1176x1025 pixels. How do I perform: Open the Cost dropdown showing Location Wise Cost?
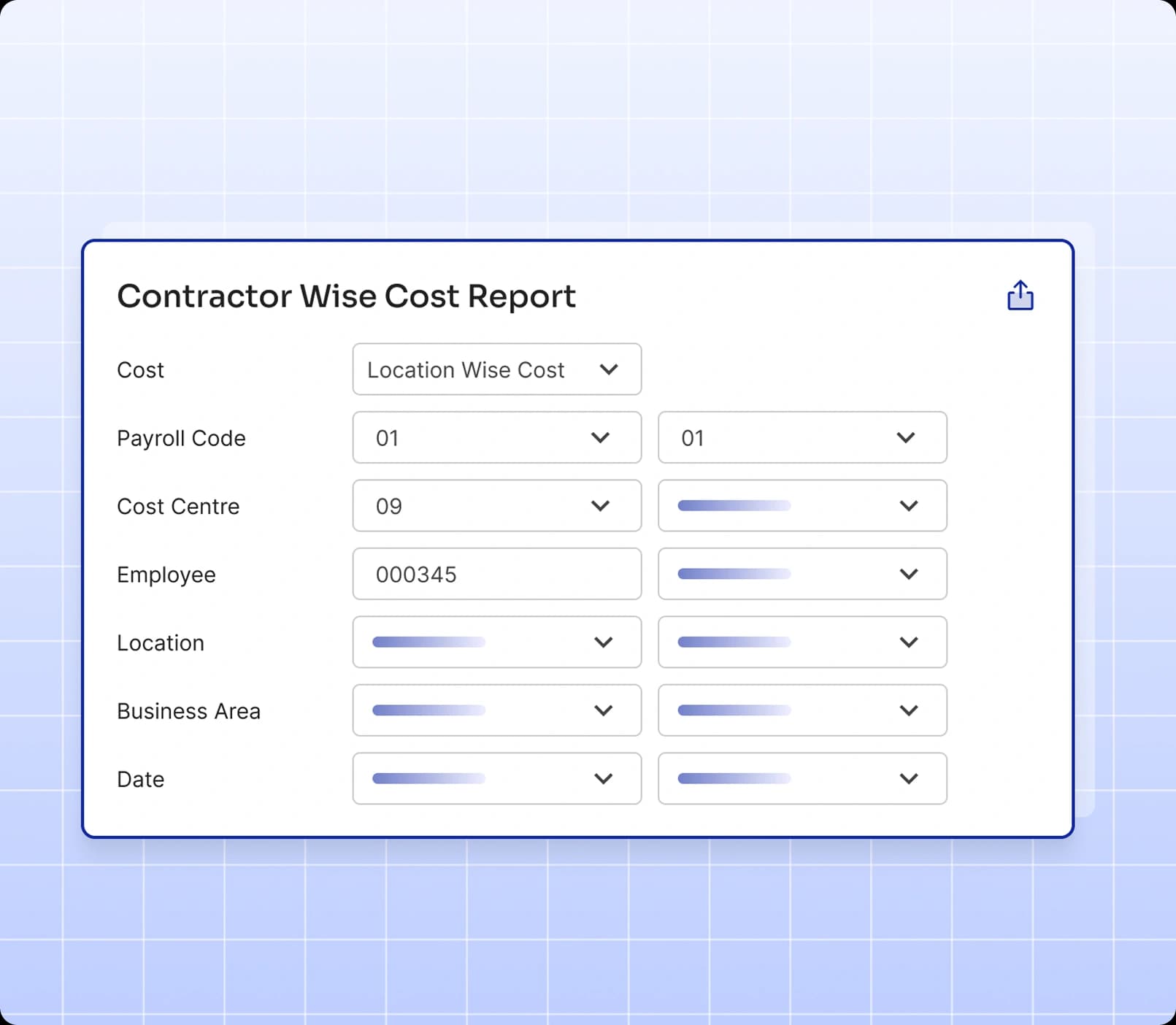[496, 369]
